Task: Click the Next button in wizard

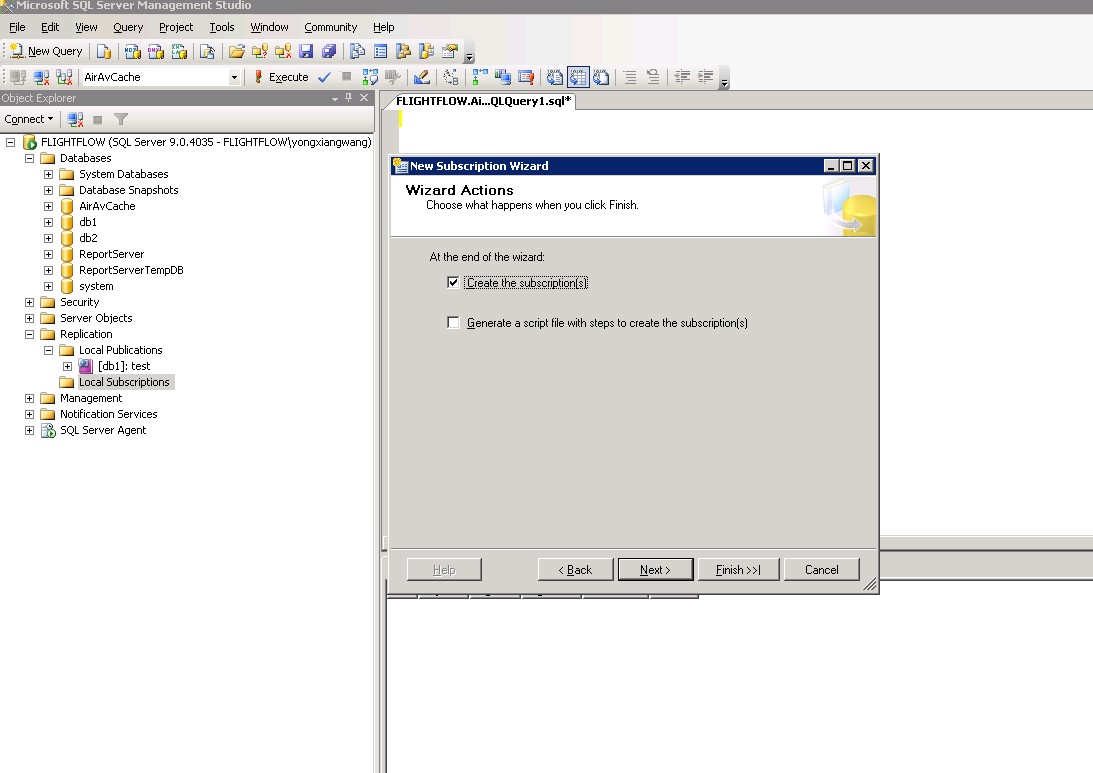Action: click(x=655, y=569)
